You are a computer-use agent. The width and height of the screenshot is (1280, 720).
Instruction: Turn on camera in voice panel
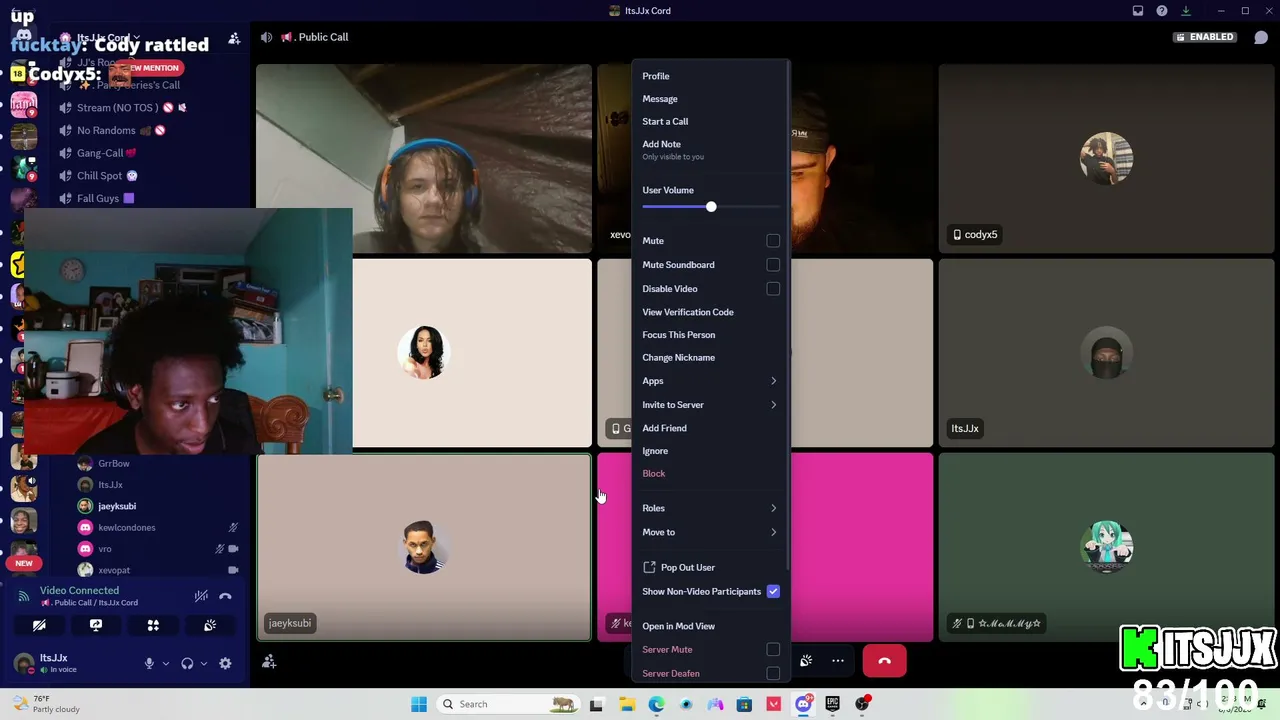(x=39, y=625)
